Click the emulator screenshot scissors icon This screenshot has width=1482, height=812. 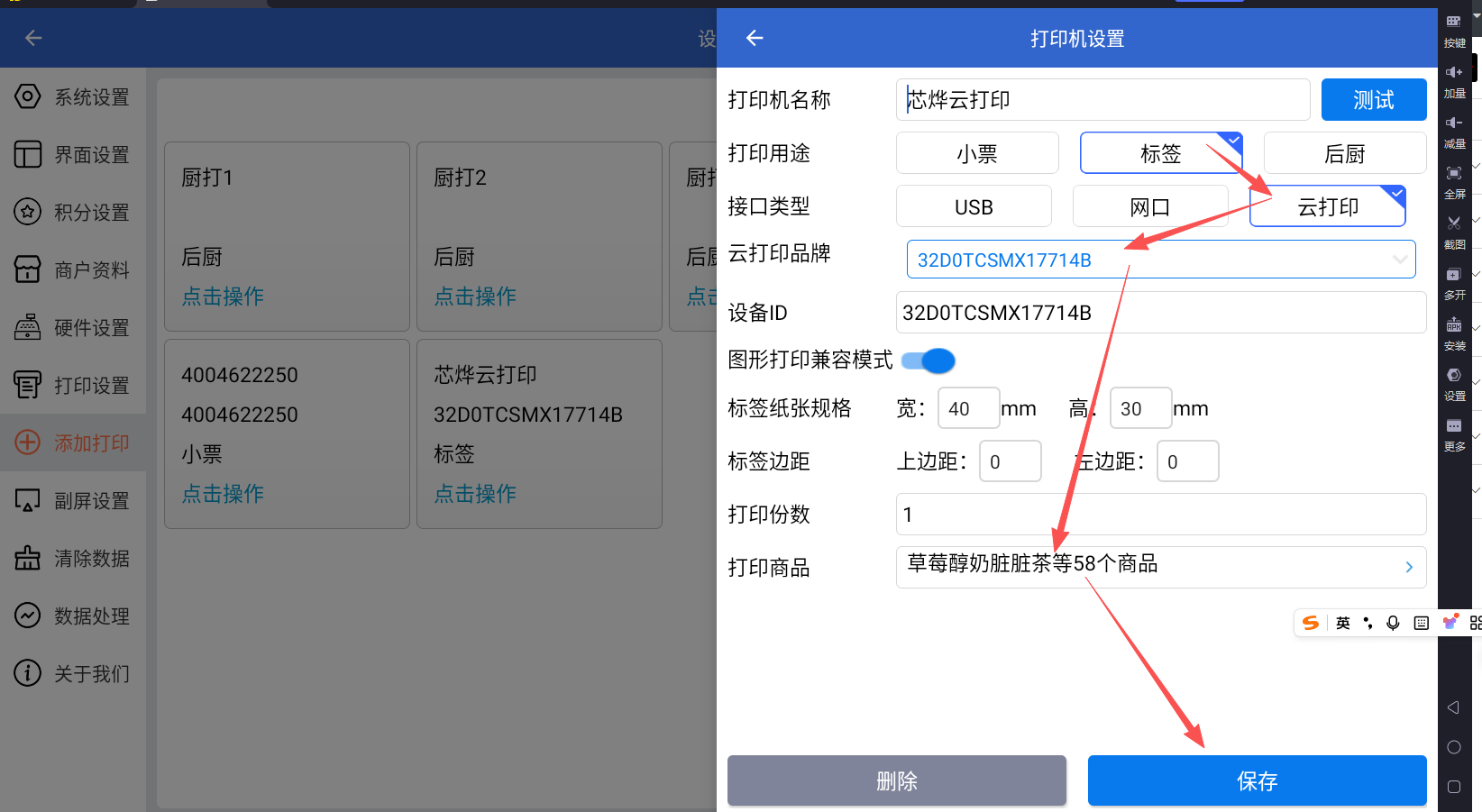(x=1454, y=223)
